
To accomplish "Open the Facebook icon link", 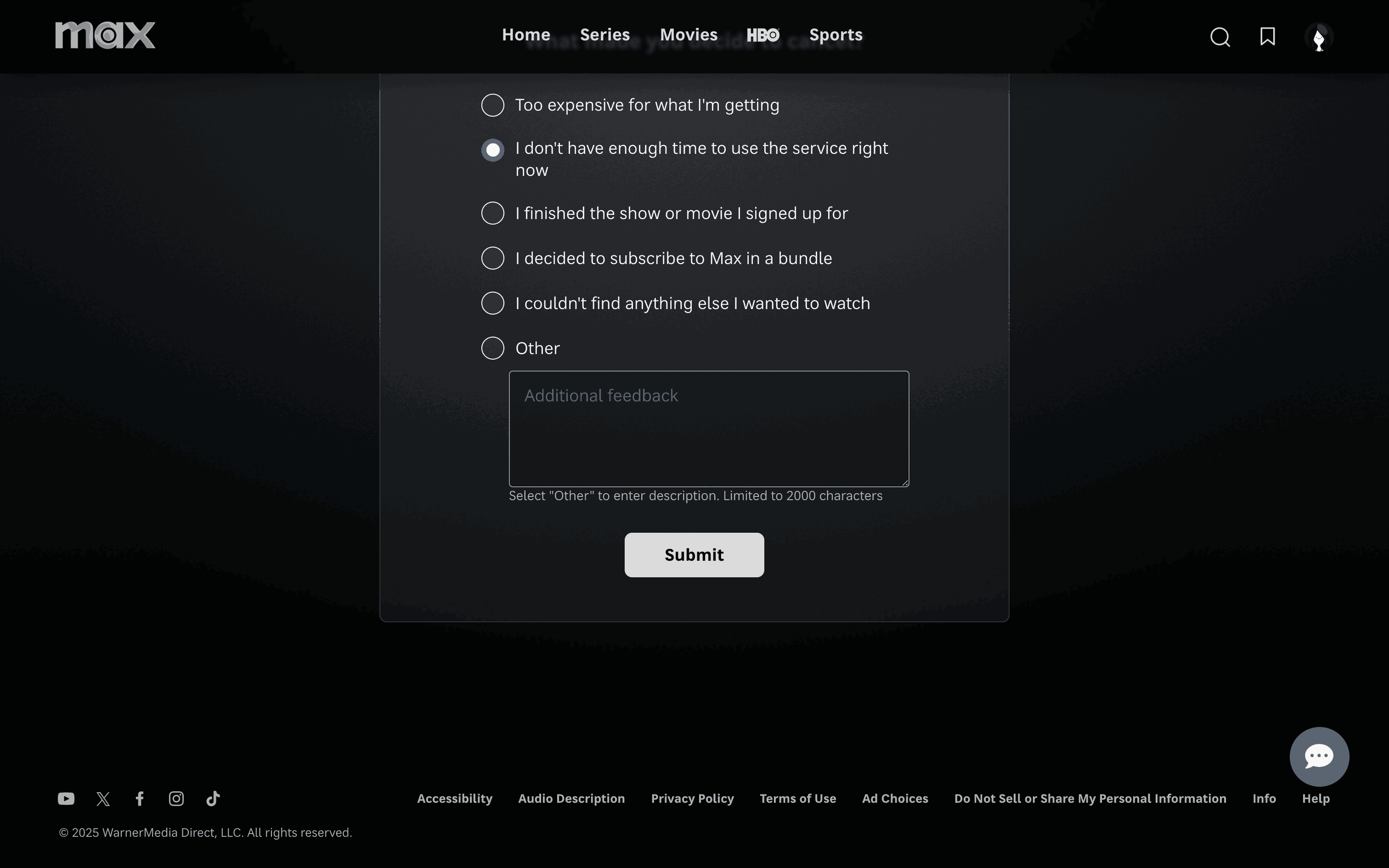I will click(x=140, y=799).
